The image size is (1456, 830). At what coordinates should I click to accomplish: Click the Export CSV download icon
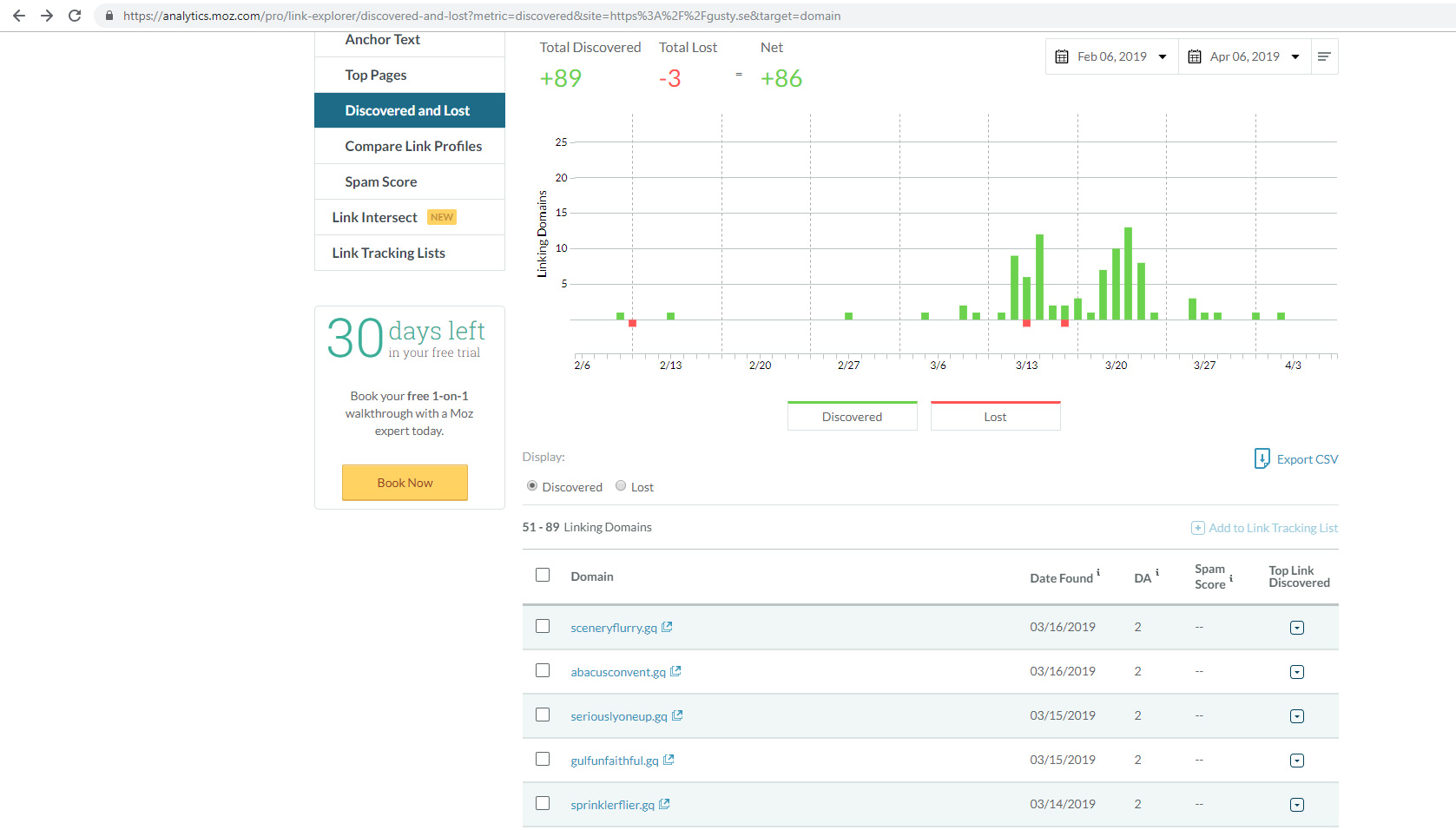pos(1262,458)
